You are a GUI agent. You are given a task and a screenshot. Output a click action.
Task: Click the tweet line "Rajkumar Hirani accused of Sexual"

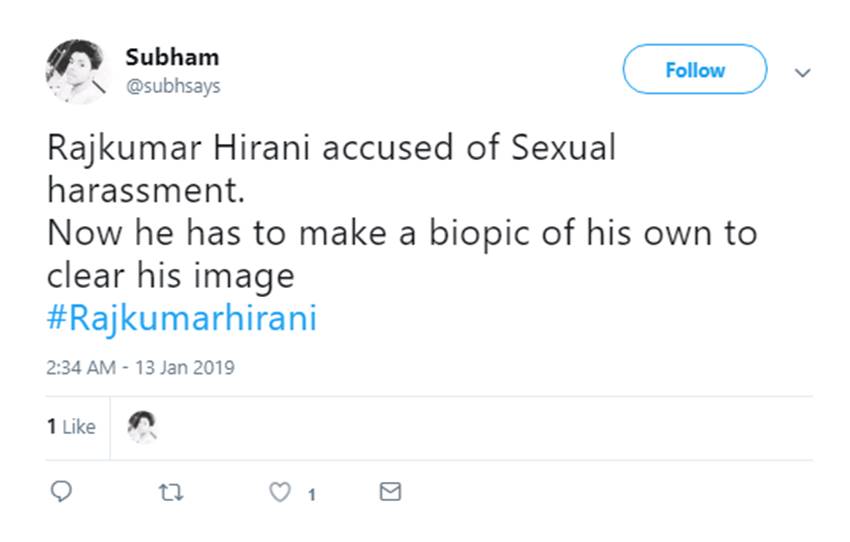(x=331, y=149)
